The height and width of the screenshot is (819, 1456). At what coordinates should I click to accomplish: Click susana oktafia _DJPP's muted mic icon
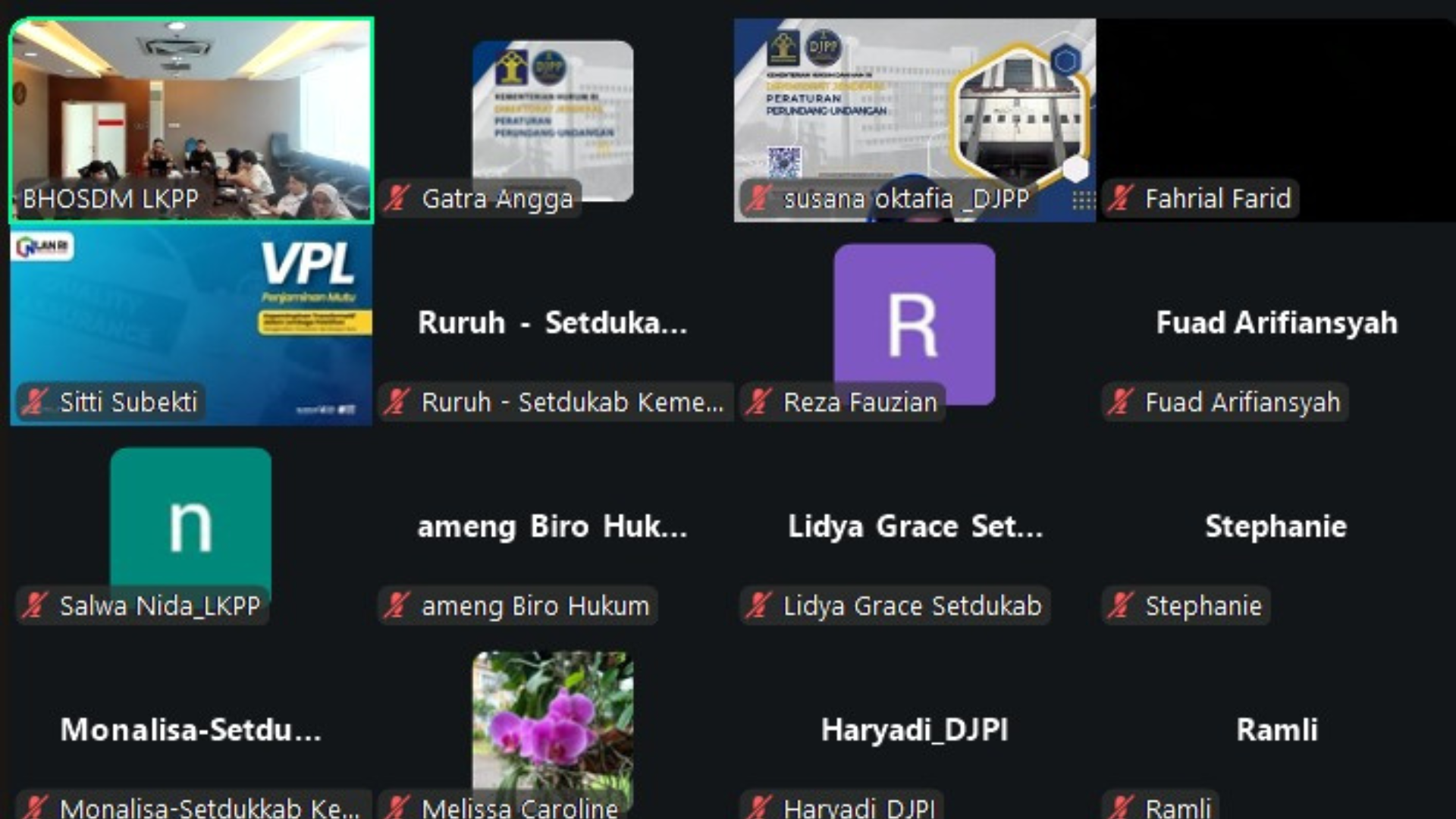[x=758, y=199]
